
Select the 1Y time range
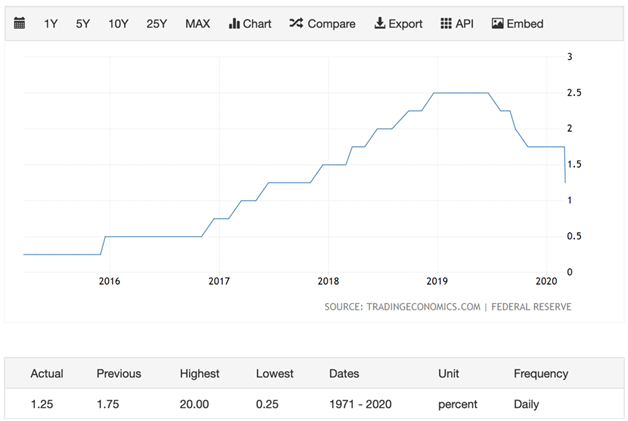pyautogui.click(x=51, y=23)
